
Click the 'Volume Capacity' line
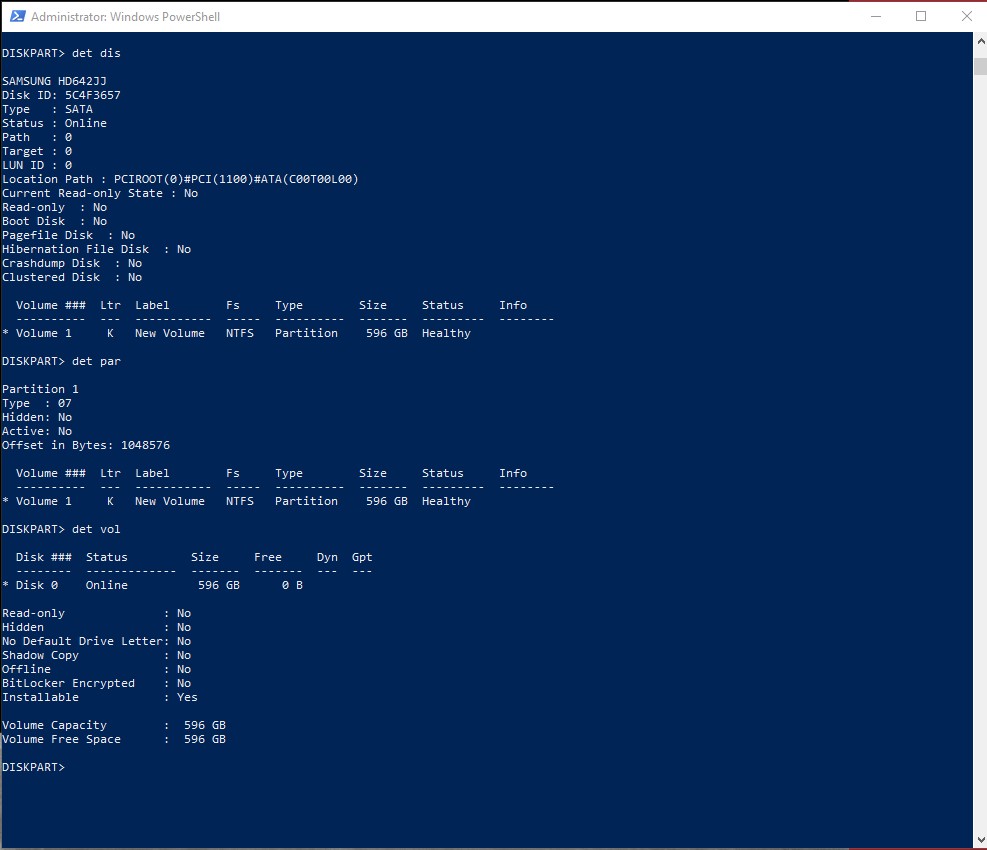click(113, 725)
